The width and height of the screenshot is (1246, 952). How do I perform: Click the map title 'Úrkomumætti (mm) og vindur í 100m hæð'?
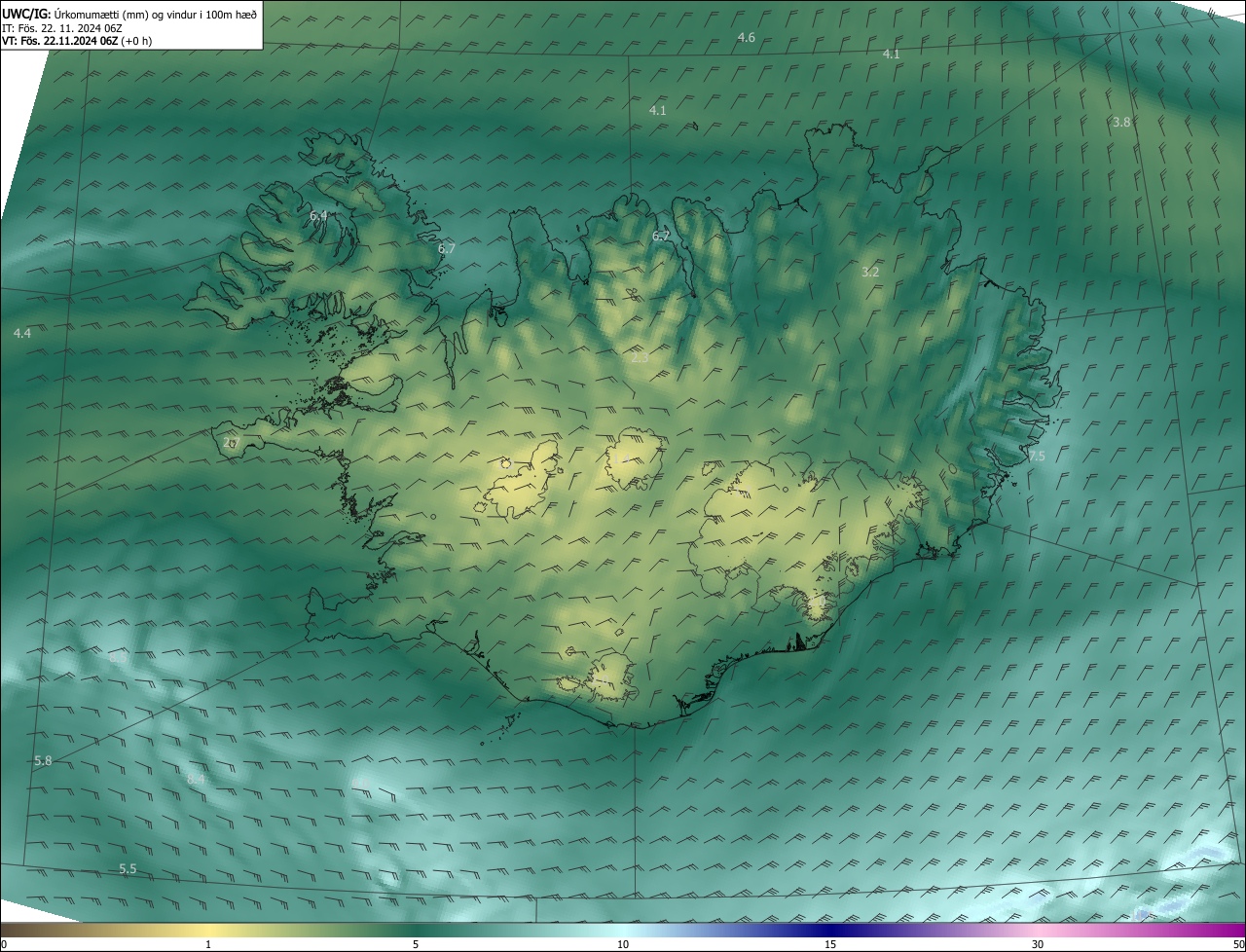coord(156,14)
